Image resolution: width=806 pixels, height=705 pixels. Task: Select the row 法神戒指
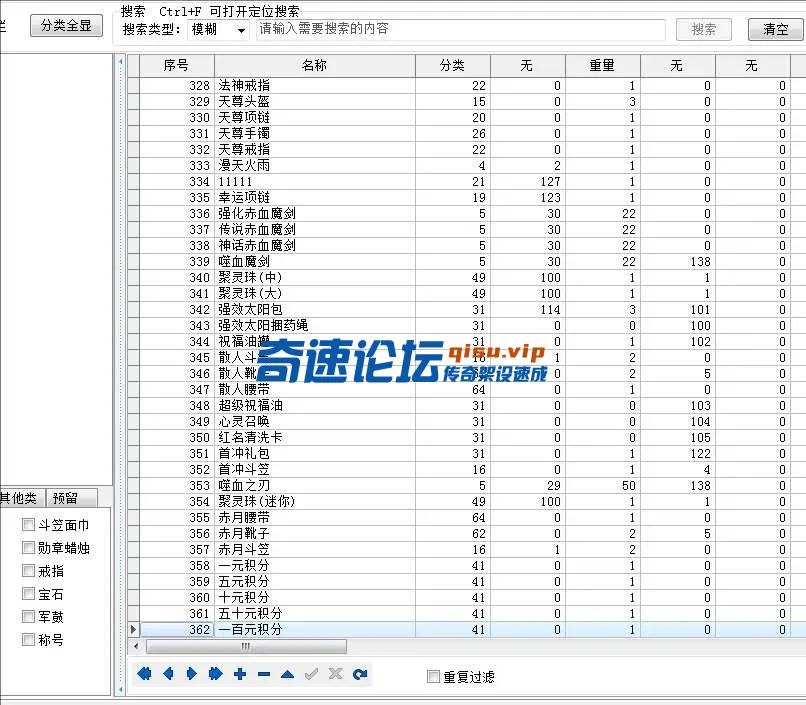click(x=465, y=85)
